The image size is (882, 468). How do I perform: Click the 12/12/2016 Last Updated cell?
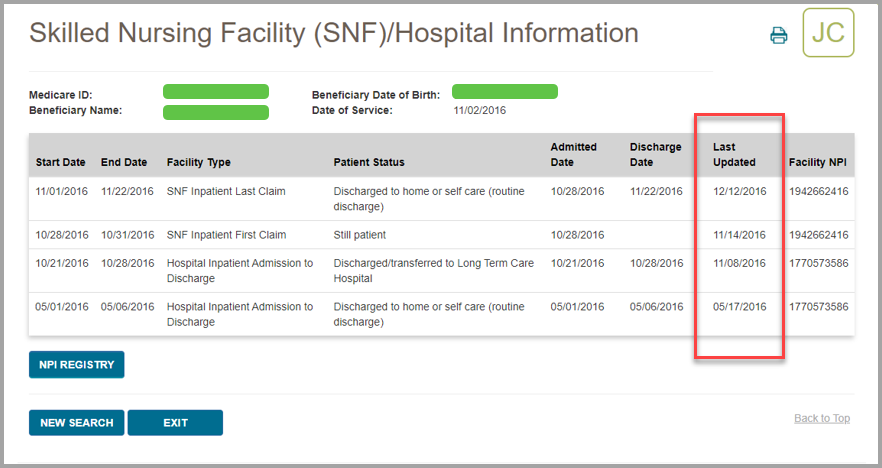pos(740,191)
